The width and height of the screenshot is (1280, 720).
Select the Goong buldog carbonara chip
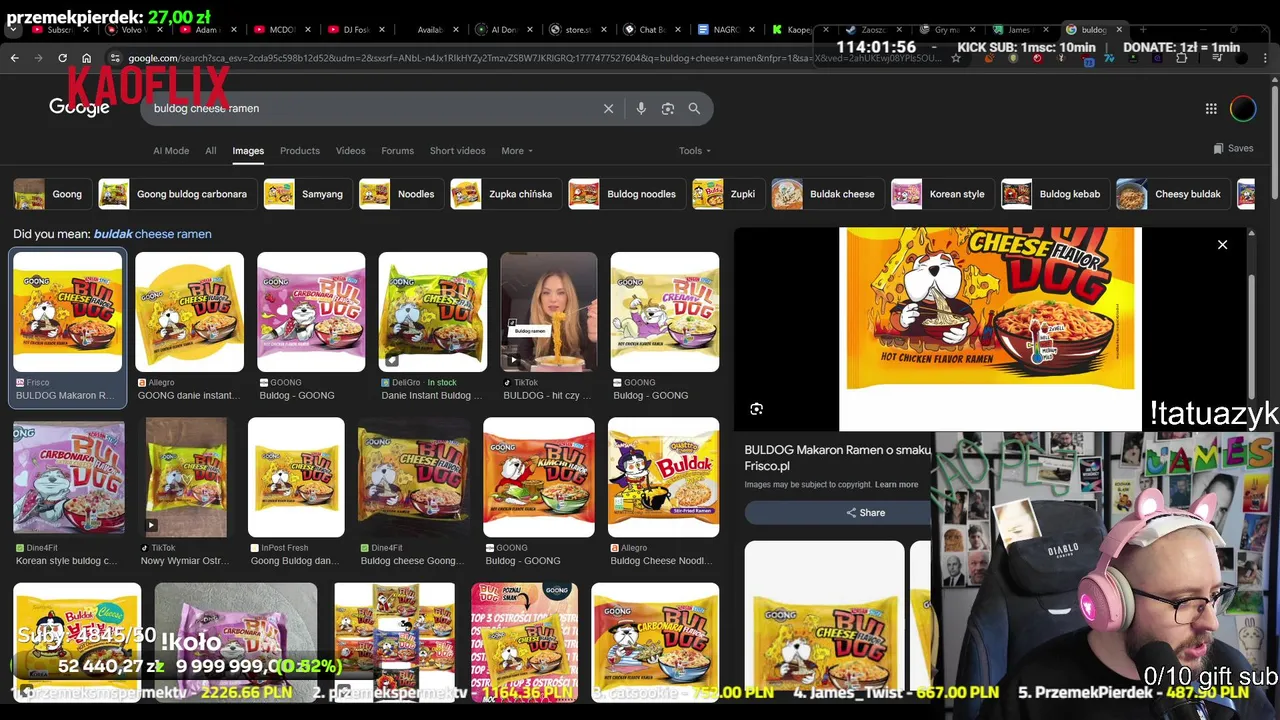click(178, 194)
